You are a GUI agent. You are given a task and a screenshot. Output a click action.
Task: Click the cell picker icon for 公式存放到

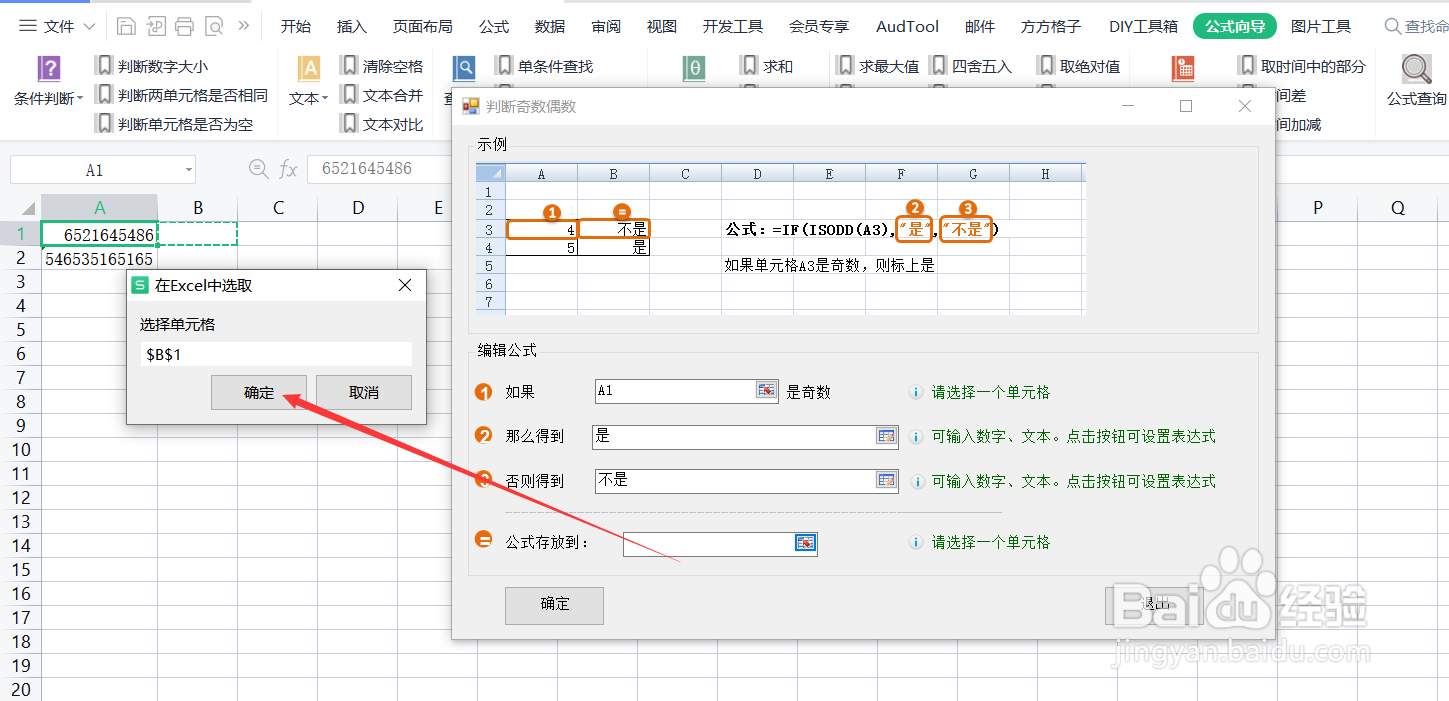[806, 543]
